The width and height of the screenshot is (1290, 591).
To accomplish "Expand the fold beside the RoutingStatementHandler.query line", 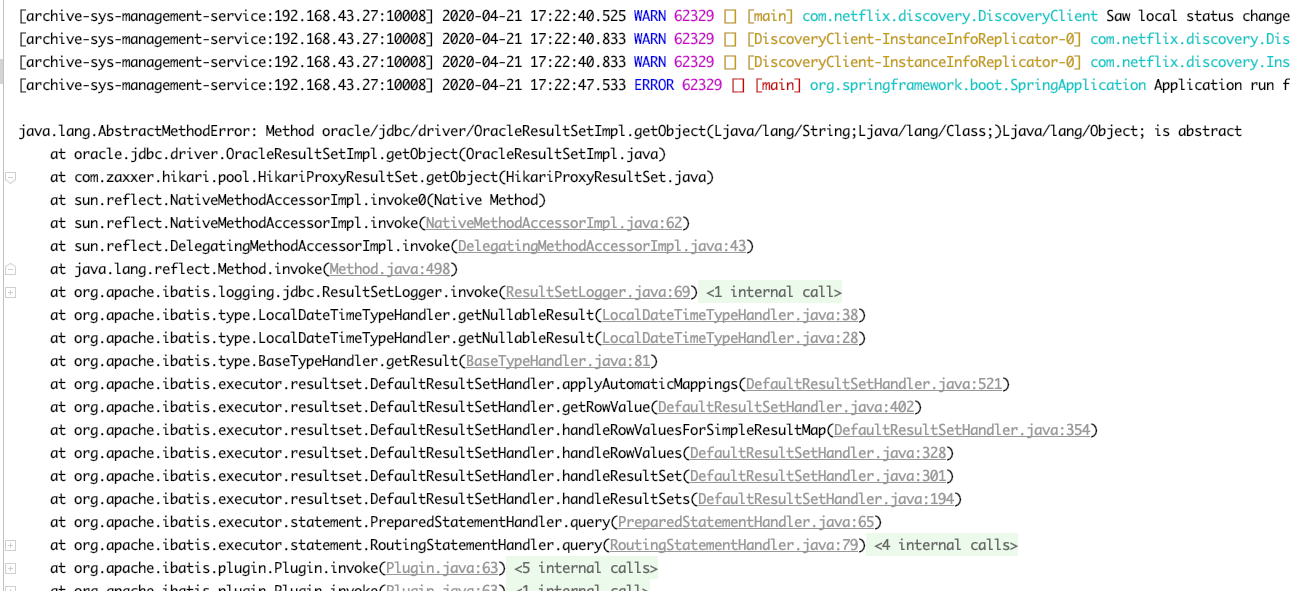I will (10, 545).
